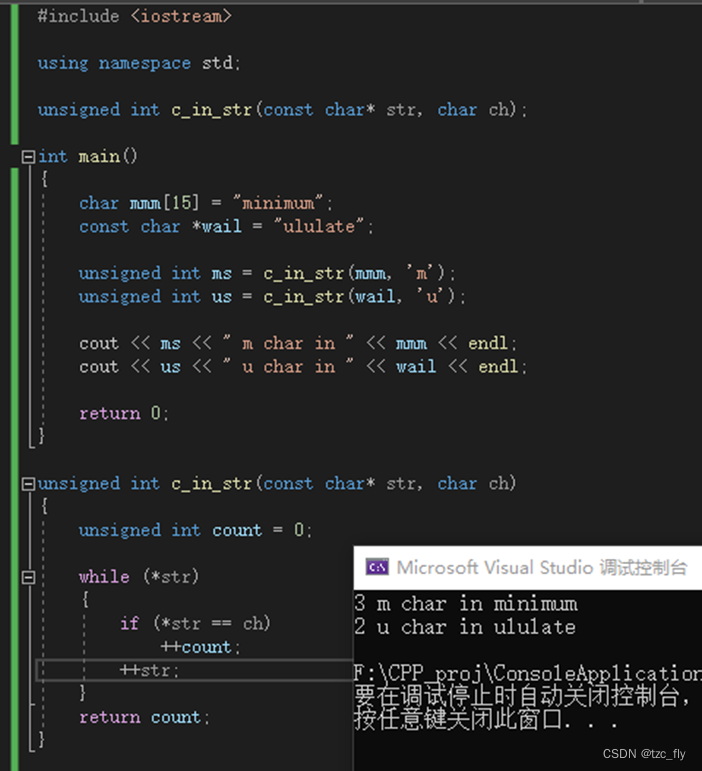Click the #include <iostream> line
Screen dimensions: 702x771
134,16
